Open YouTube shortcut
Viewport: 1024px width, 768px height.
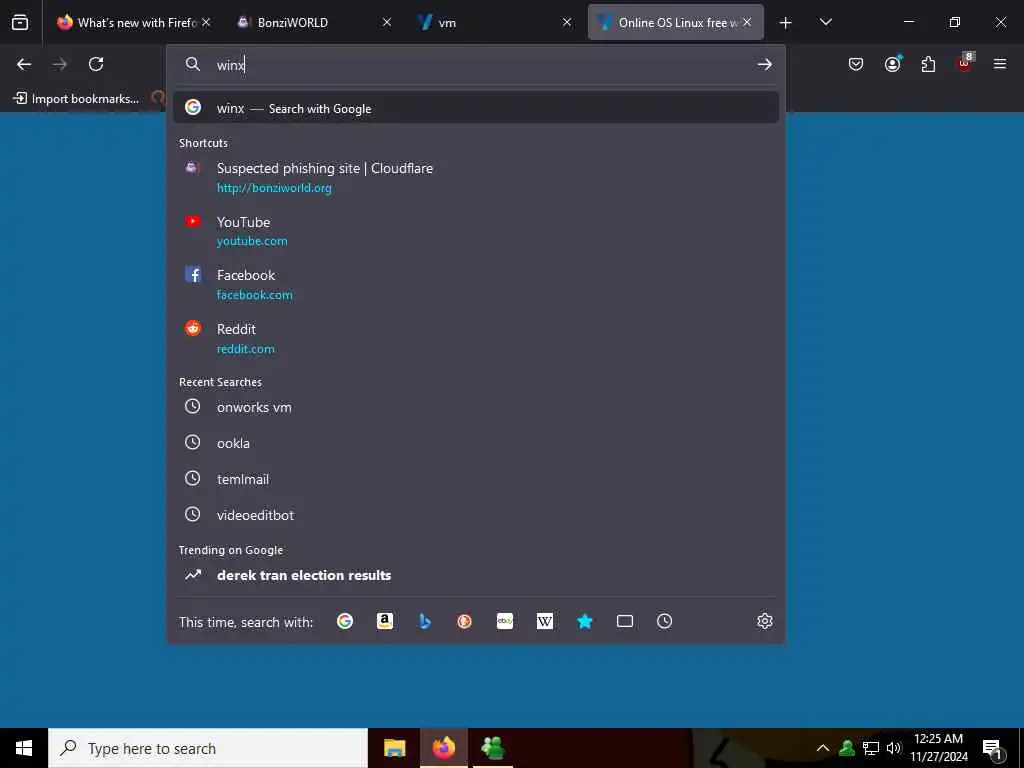click(x=476, y=231)
